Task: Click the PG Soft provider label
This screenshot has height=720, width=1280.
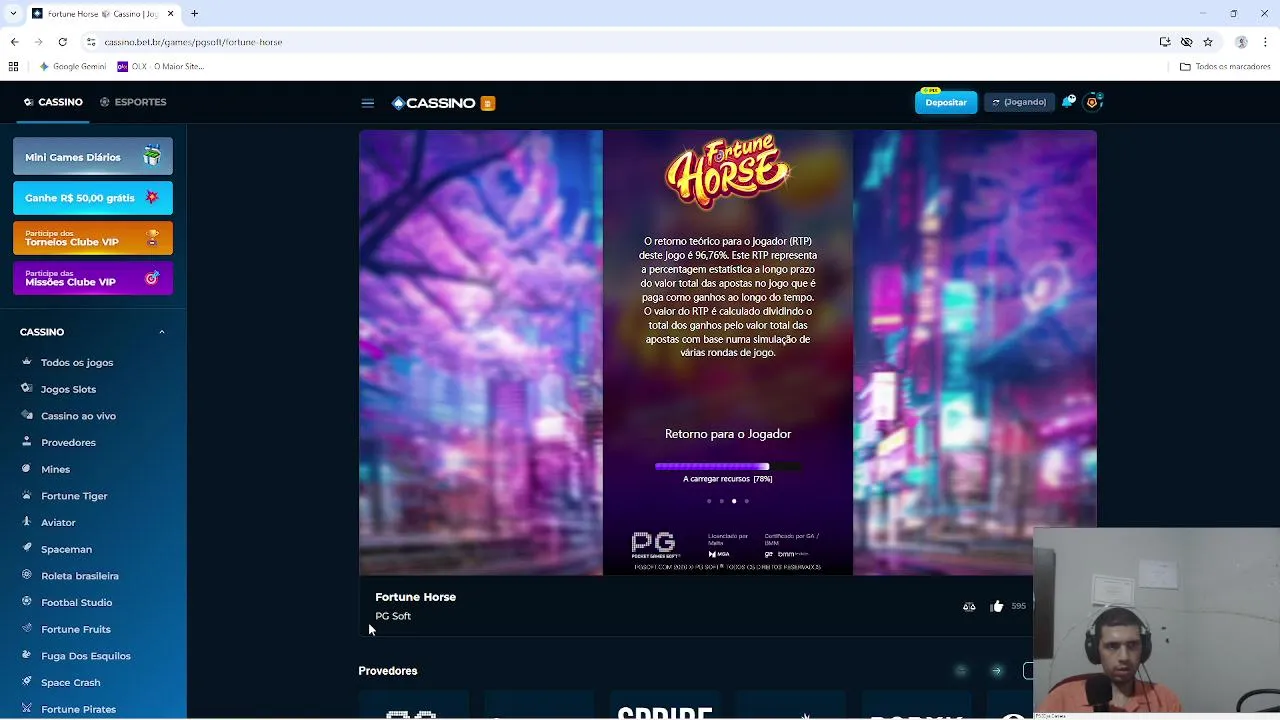Action: point(393,616)
